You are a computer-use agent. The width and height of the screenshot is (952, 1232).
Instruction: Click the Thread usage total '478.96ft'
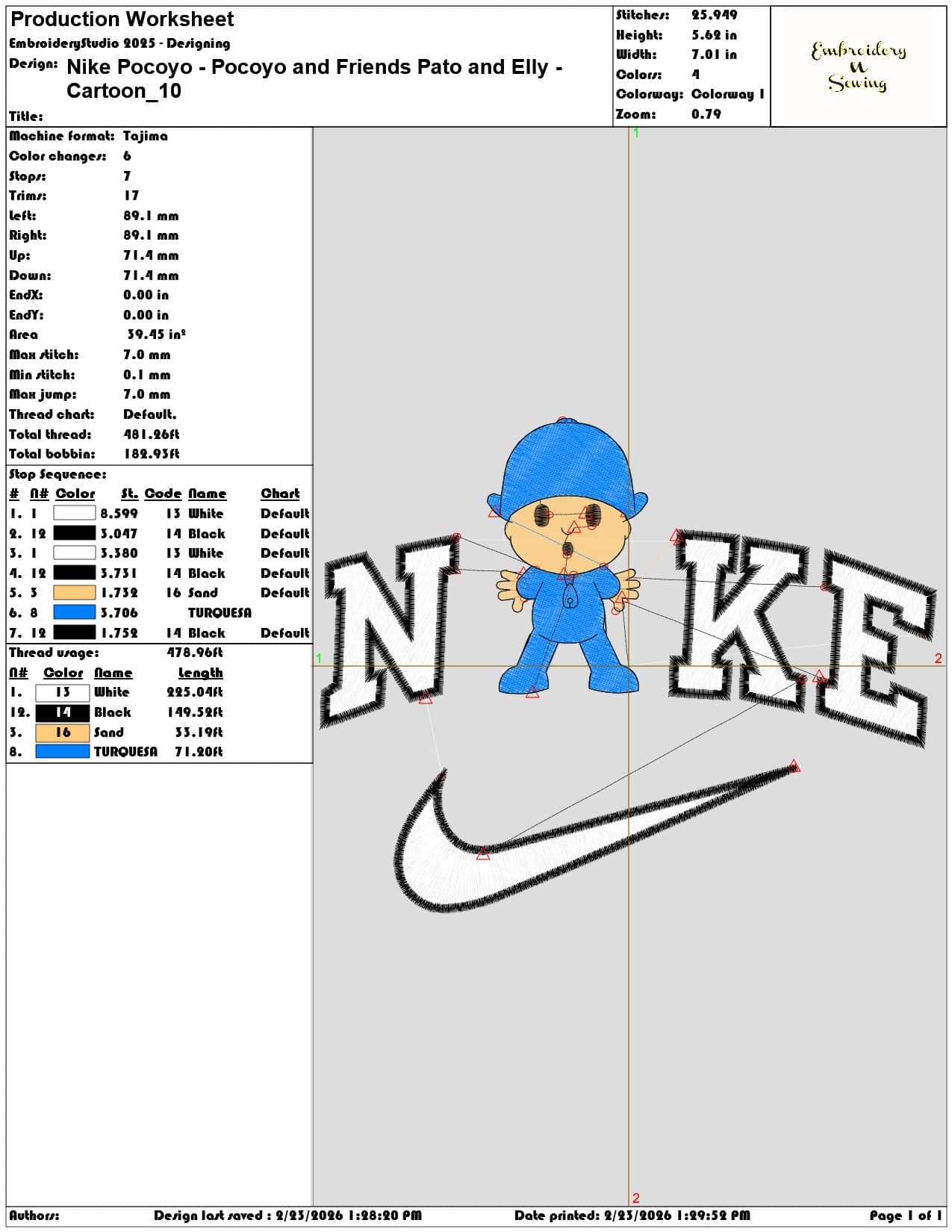tap(194, 653)
